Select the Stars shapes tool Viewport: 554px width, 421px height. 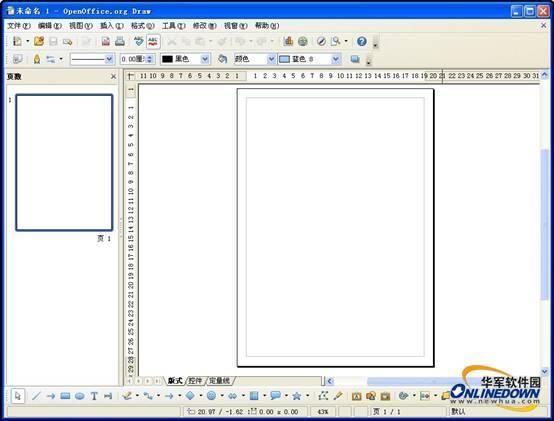coord(296,396)
